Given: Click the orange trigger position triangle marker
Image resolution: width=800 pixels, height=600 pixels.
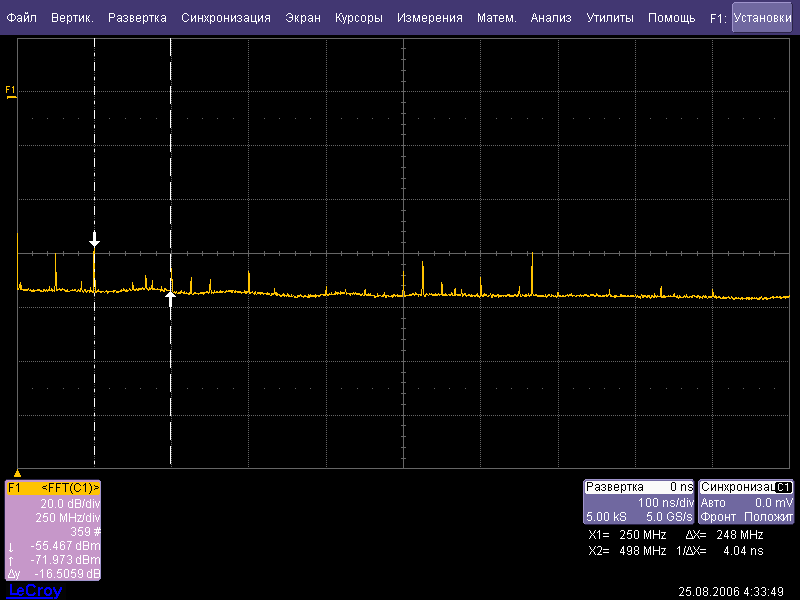Looking at the screenshot, I should click(17, 472).
